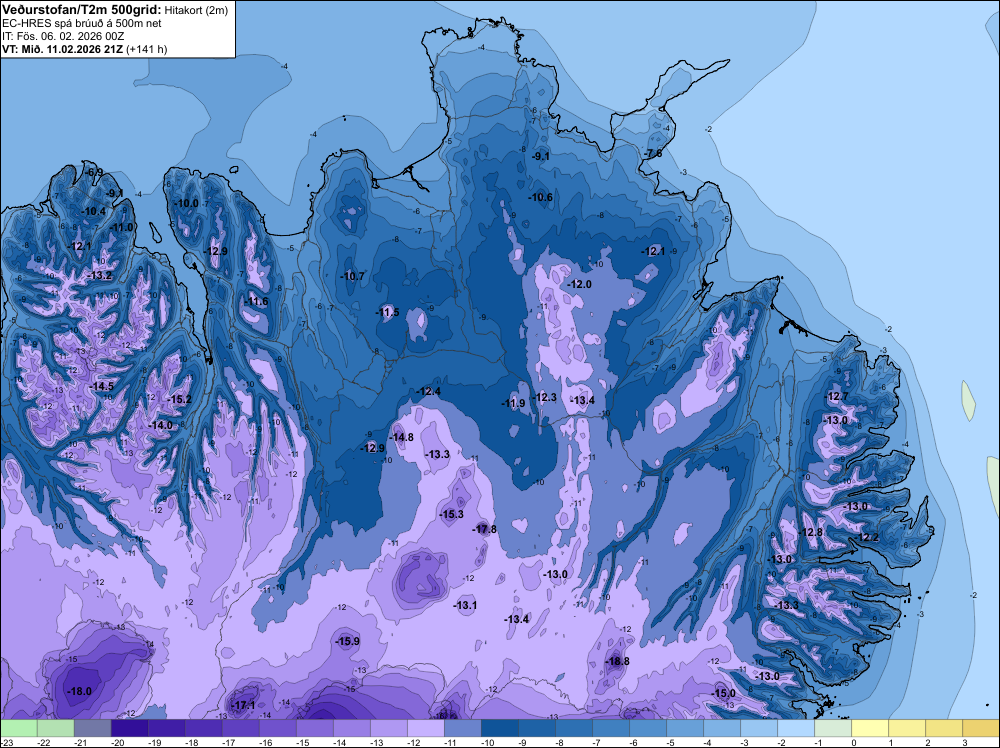This screenshot has width=1000, height=748.
Task: Select the -15.9 temperature label
Action: click(348, 642)
